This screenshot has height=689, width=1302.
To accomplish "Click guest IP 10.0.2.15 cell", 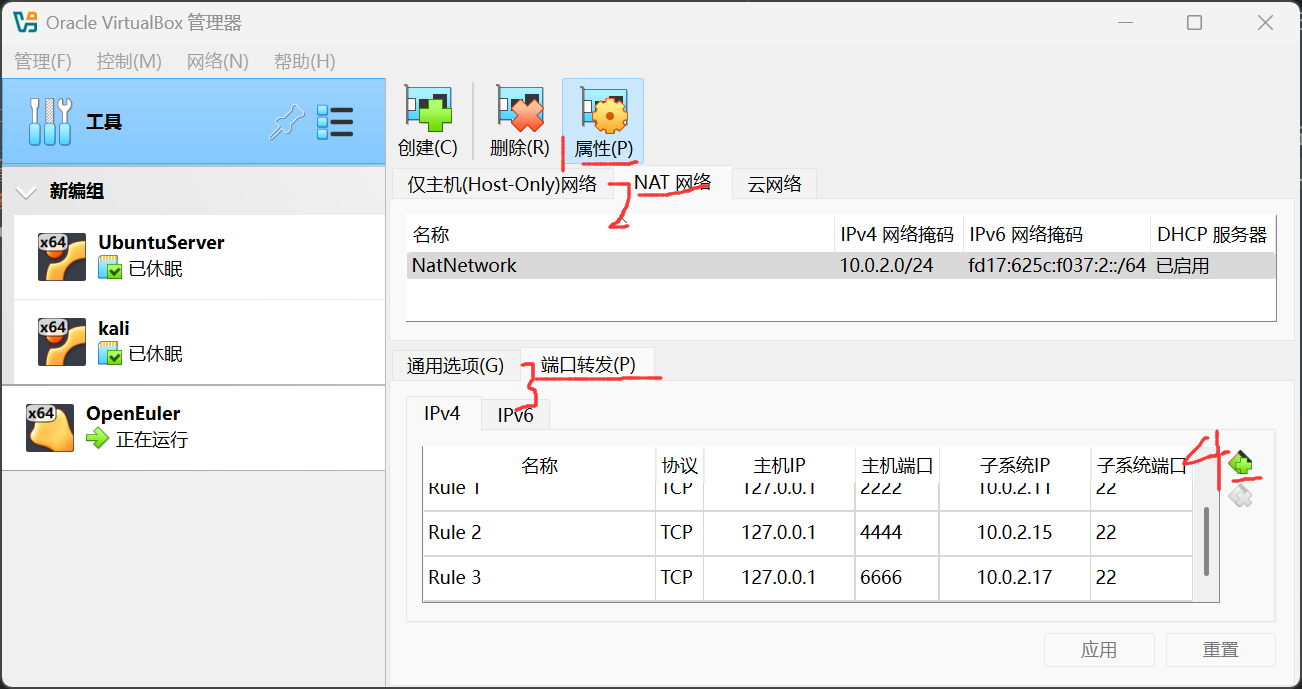I will coord(1015,533).
